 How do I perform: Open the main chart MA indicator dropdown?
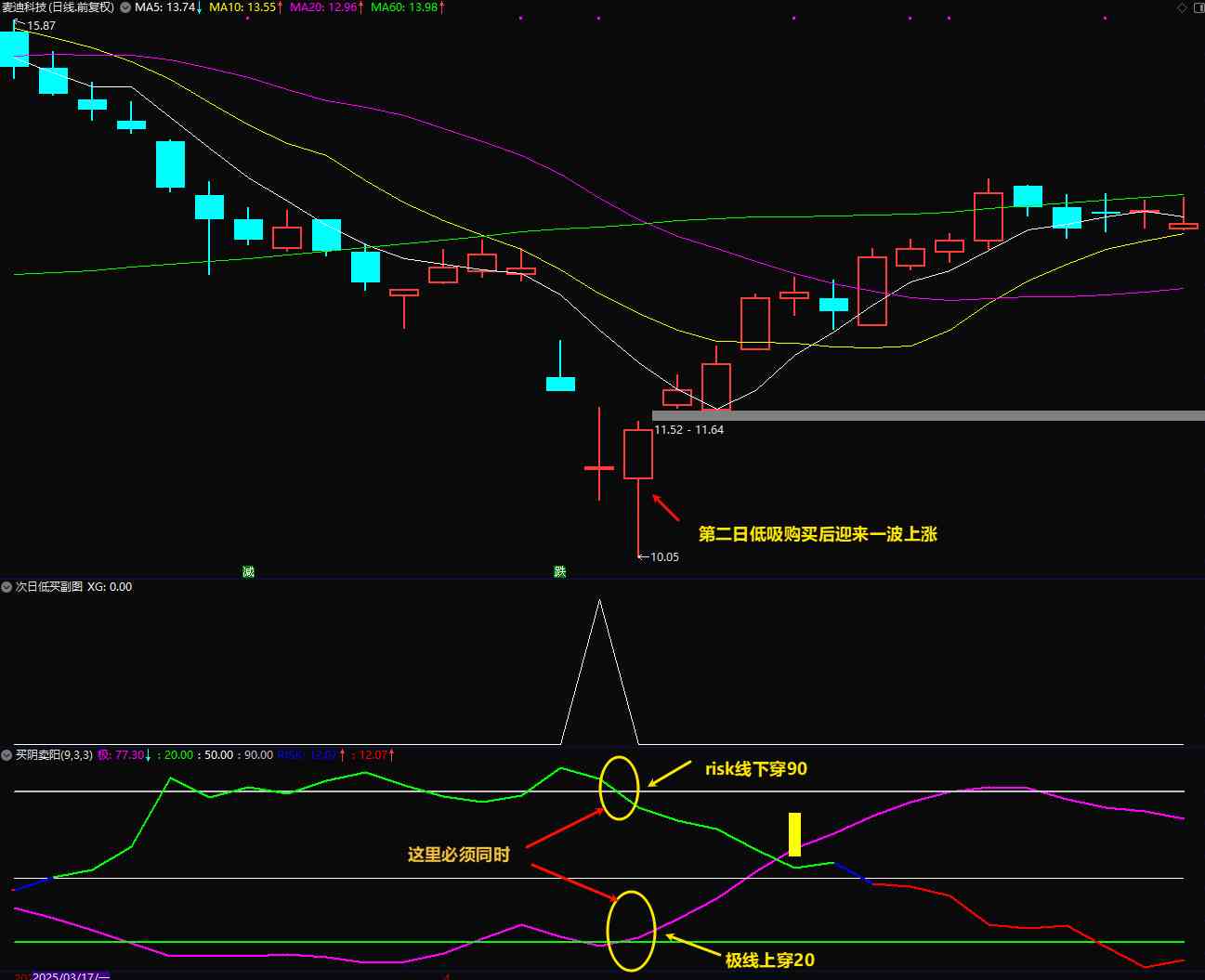[125, 7]
